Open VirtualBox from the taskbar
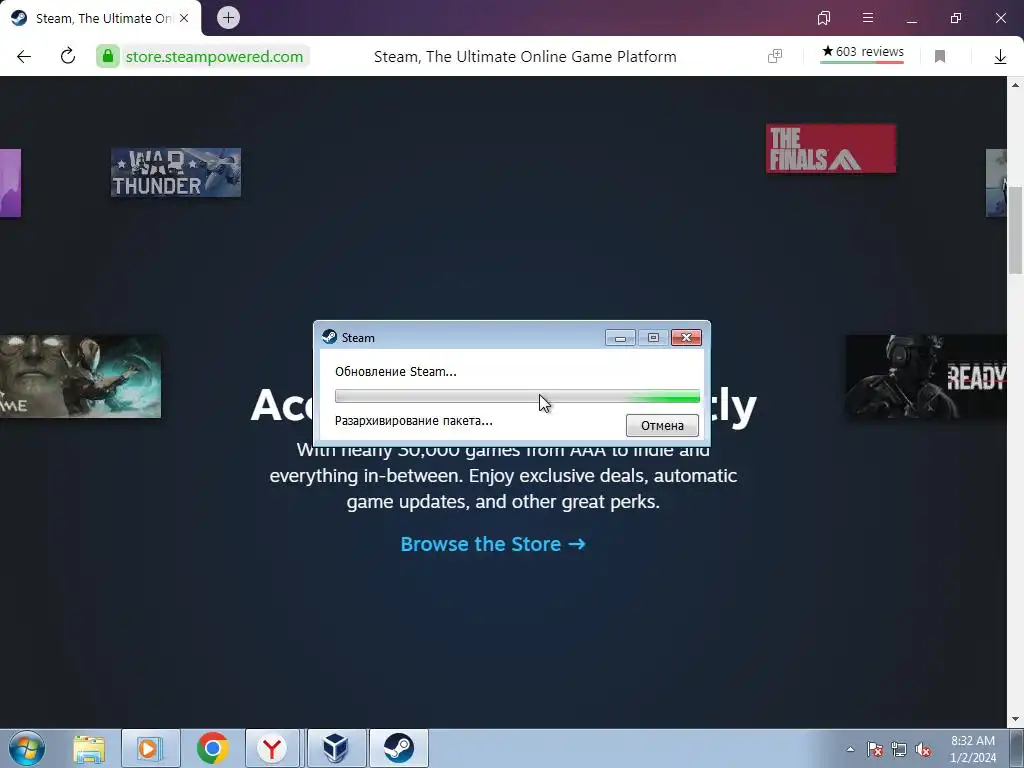The height and width of the screenshot is (768, 1024). (336, 748)
